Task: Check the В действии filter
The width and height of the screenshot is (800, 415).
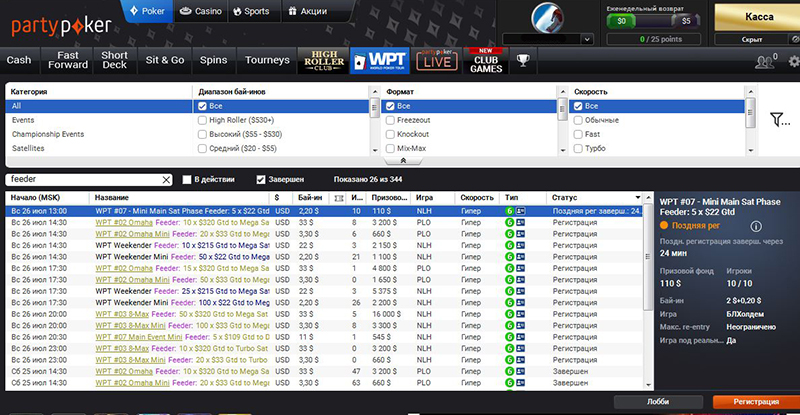Action: pos(187,180)
